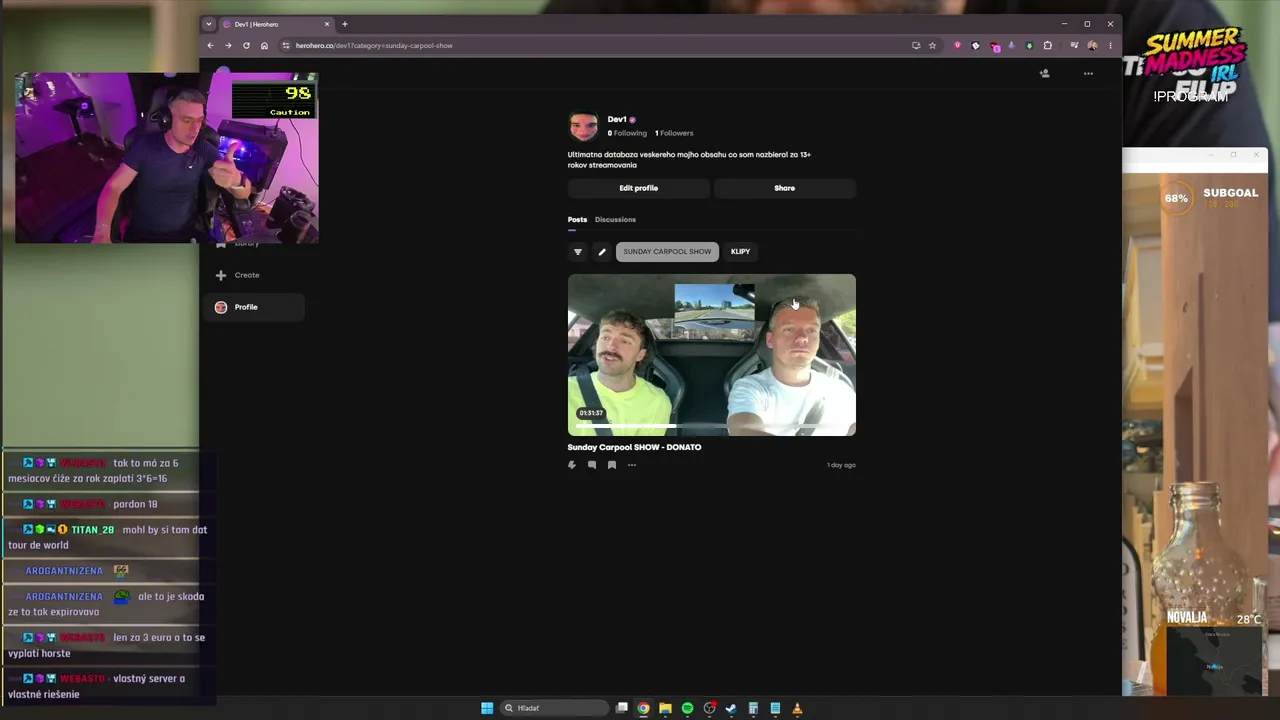This screenshot has height=720, width=1280.
Task: Close the Dev1 | Herohero tab
Action: 326,24
